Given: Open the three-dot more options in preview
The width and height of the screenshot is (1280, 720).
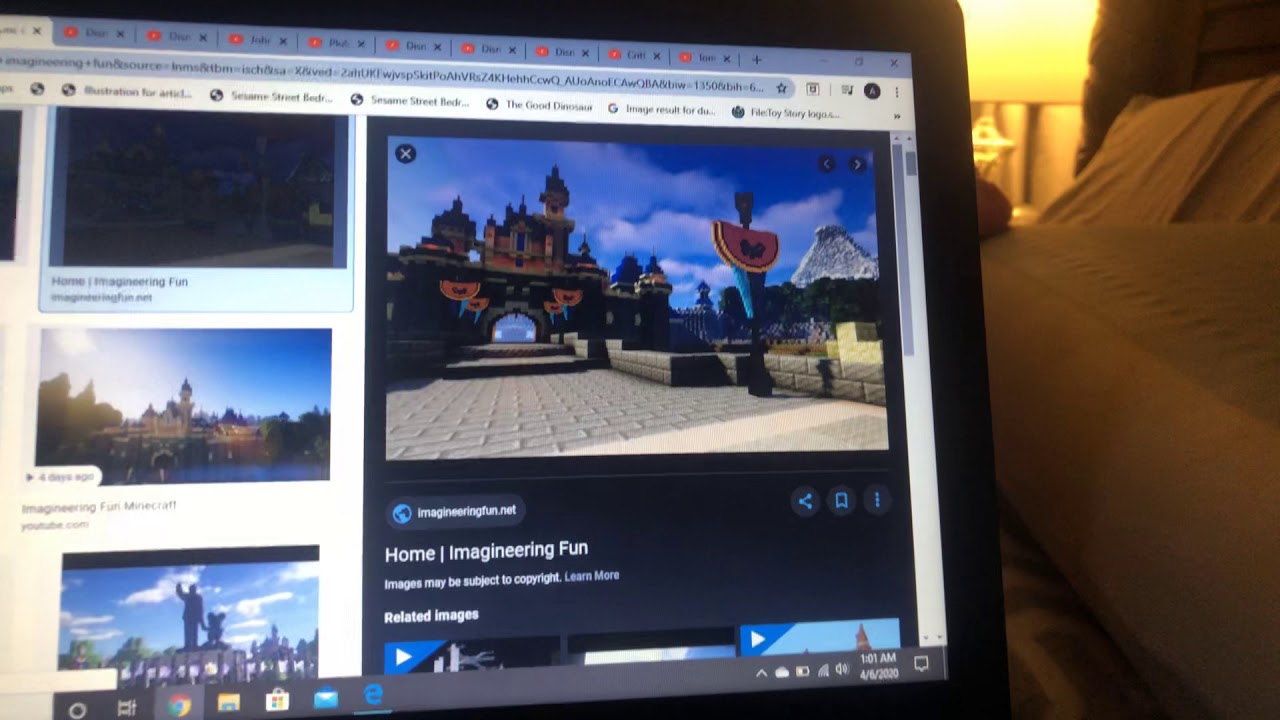Looking at the screenshot, I should [x=877, y=500].
